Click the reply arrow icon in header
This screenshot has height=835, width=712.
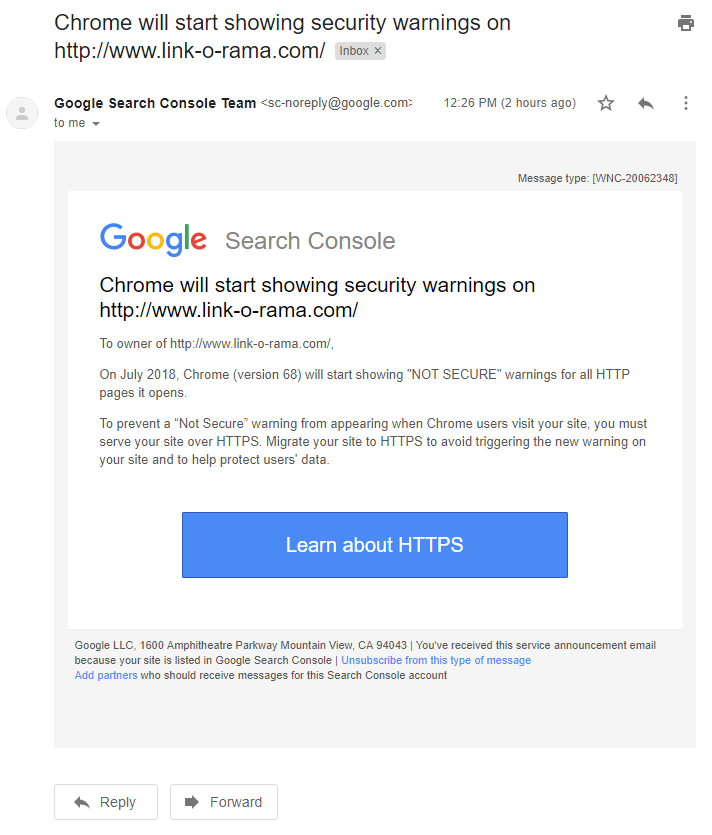click(x=646, y=103)
